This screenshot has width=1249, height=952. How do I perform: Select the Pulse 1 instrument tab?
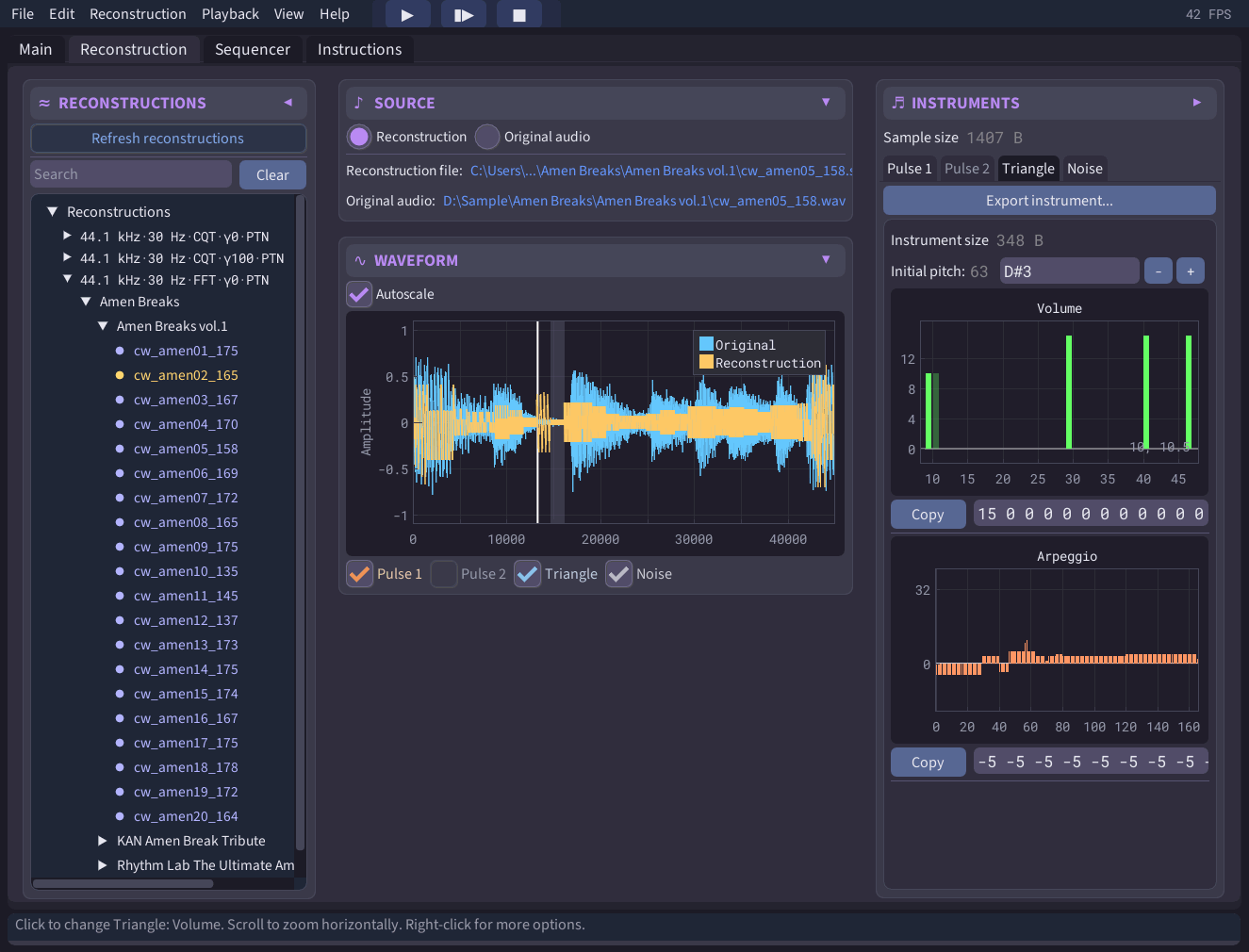[x=910, y=169]
